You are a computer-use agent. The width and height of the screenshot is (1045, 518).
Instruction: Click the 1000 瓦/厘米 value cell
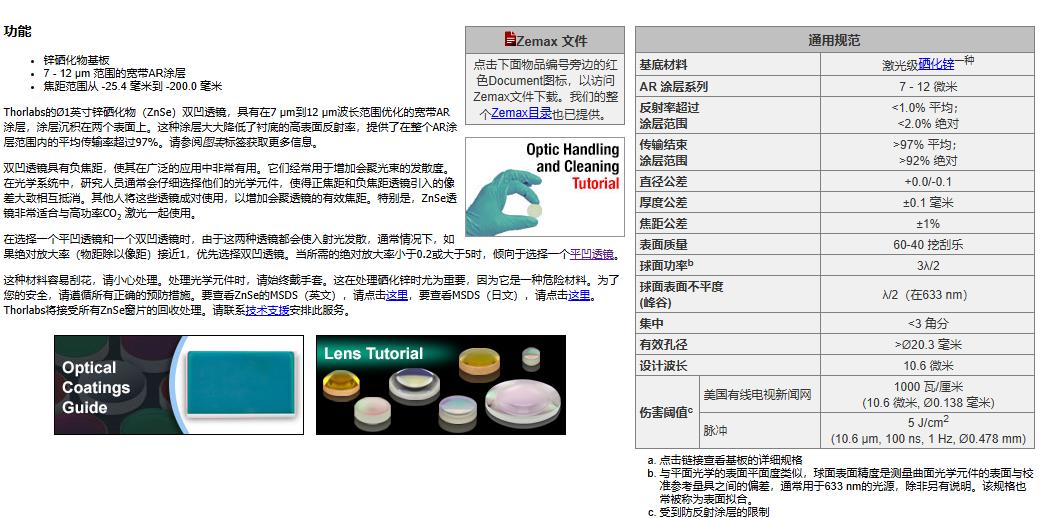928,394
